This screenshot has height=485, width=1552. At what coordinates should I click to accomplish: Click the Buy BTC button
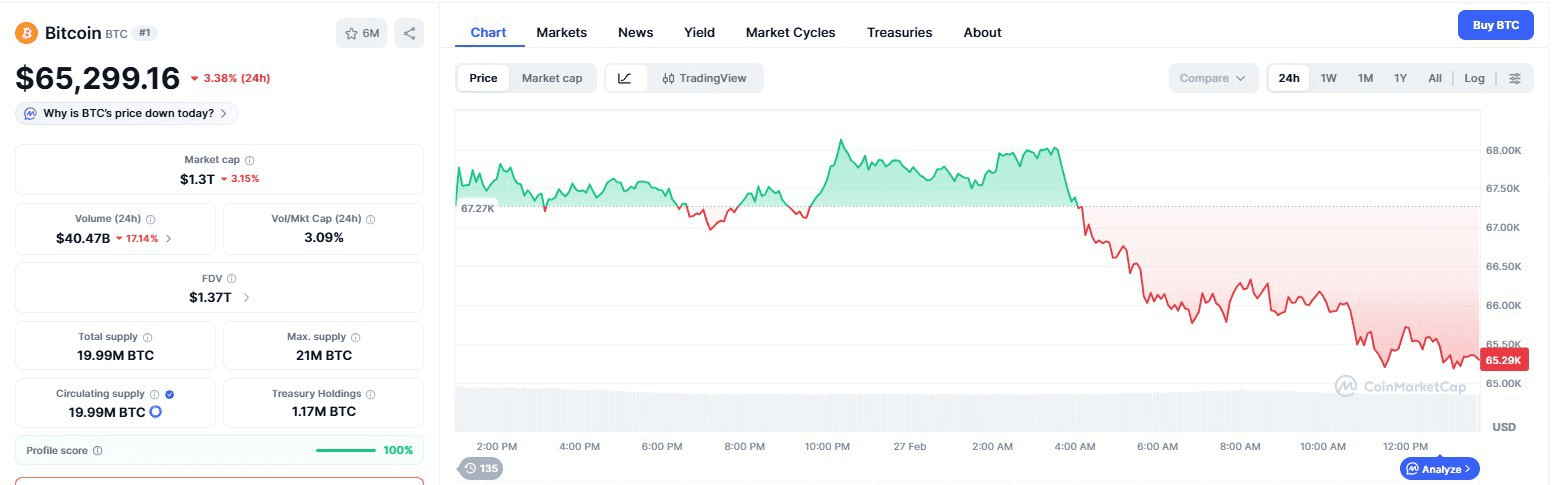pos(1495,25)
